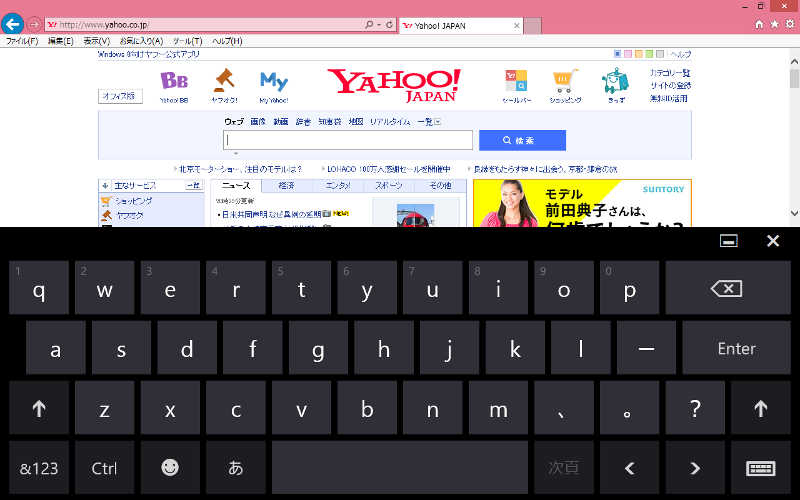Open the Home icon in browser toolbar

pos(759,24)
